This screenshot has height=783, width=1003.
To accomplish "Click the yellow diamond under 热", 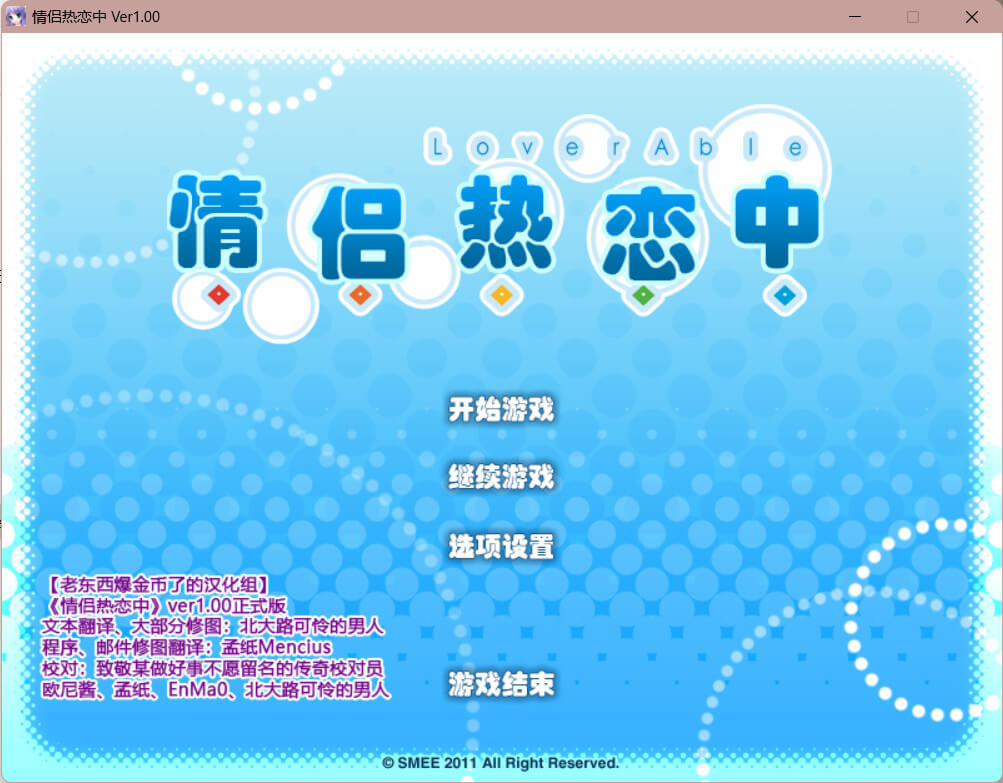I will pos(502,295).
